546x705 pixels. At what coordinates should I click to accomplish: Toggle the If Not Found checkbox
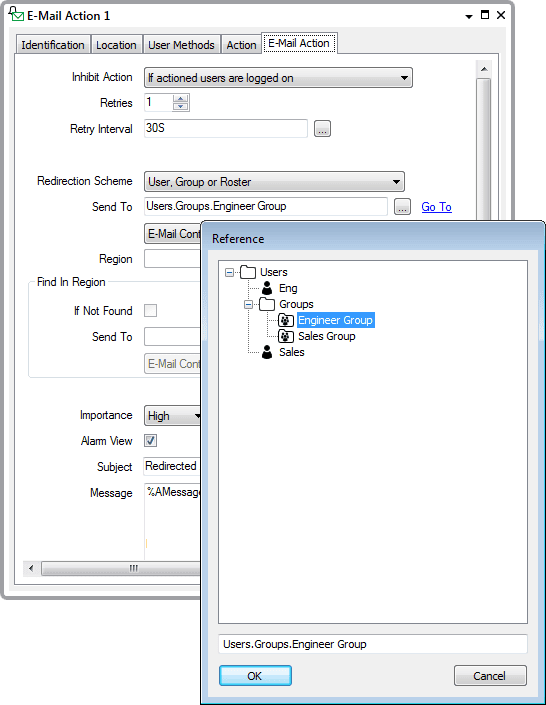[150, 311]
